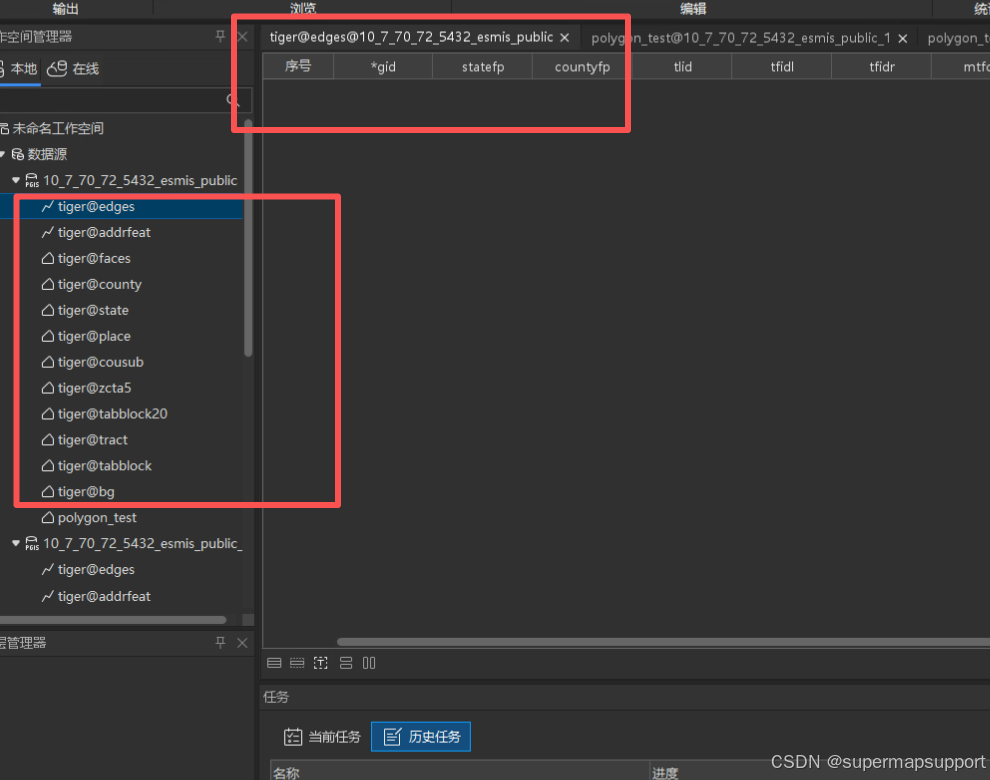Screen dimensions: 990x780
Task: Click the 名称 column header in tasks
Action: (460, 772)
